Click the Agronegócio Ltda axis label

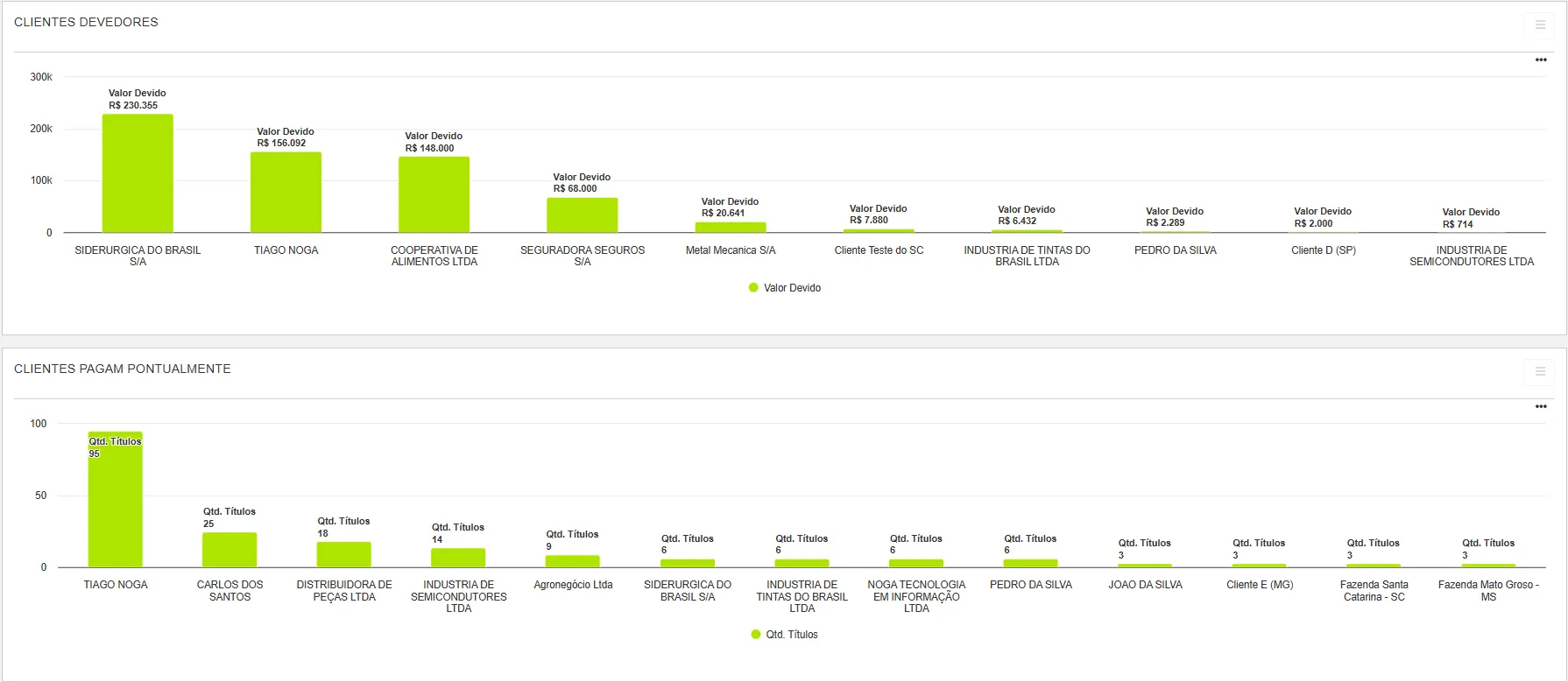[x=573, y=585]
